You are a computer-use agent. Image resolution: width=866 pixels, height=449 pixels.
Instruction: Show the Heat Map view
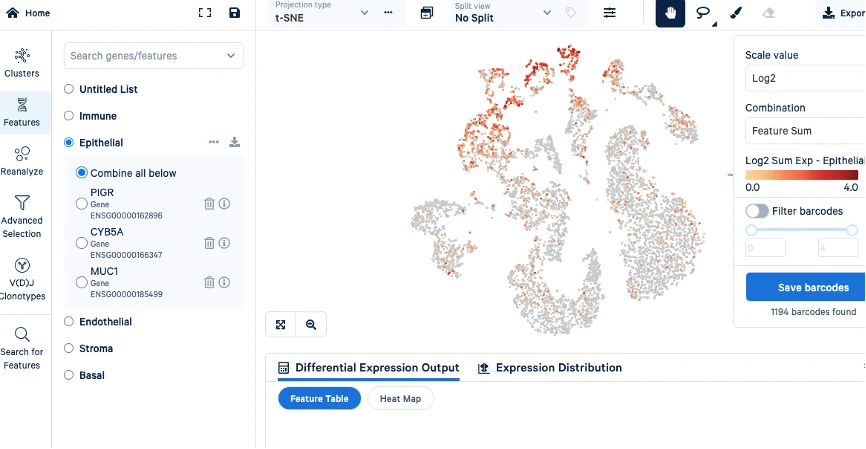tap(400, 399)
